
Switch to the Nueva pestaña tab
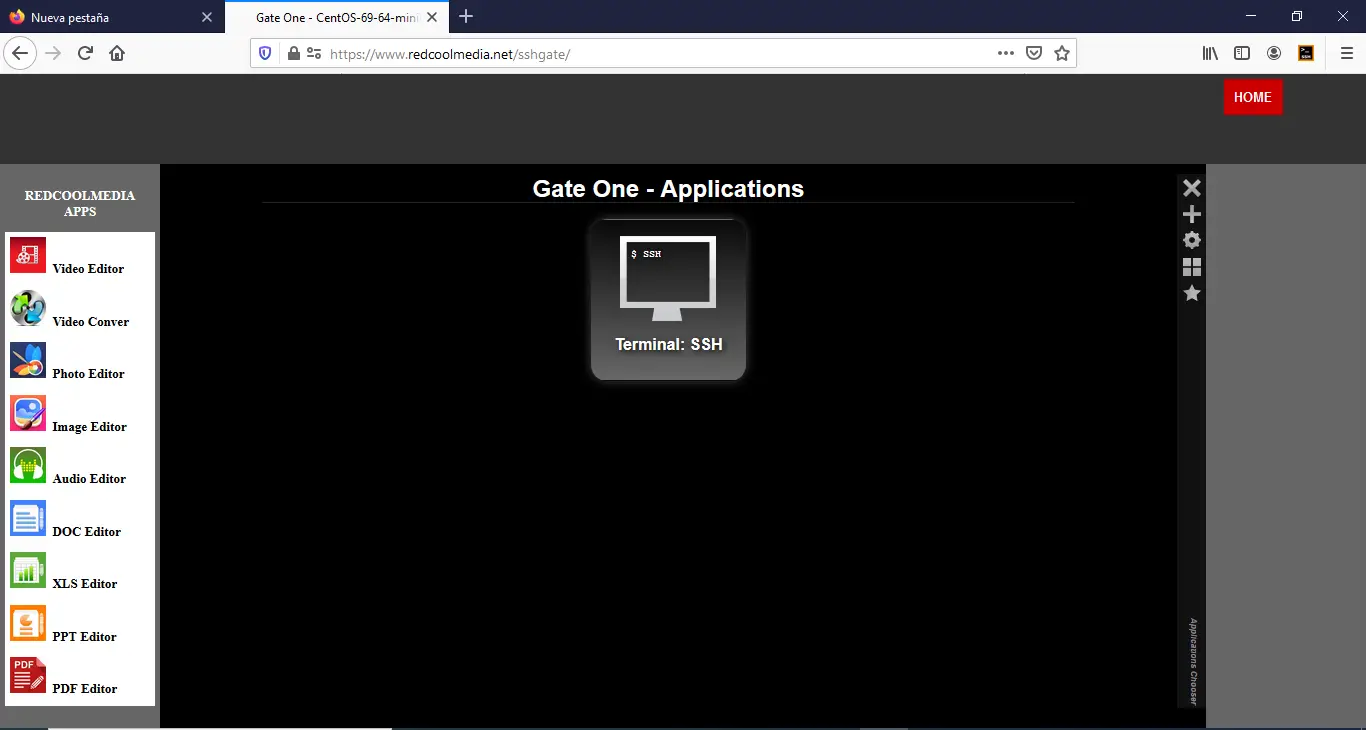point(112,17)
